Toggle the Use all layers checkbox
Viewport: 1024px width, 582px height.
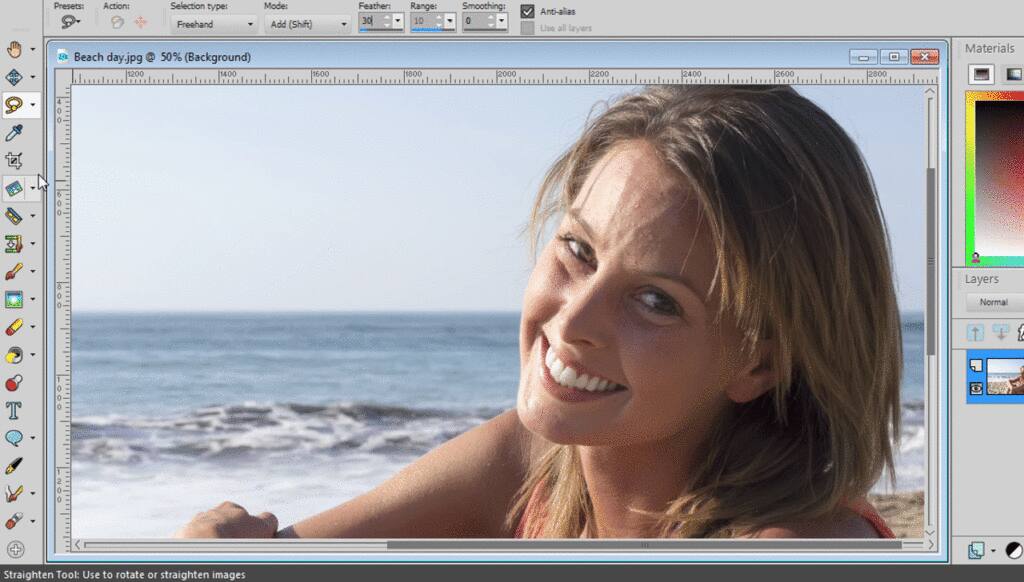click(x=527, y=28)
